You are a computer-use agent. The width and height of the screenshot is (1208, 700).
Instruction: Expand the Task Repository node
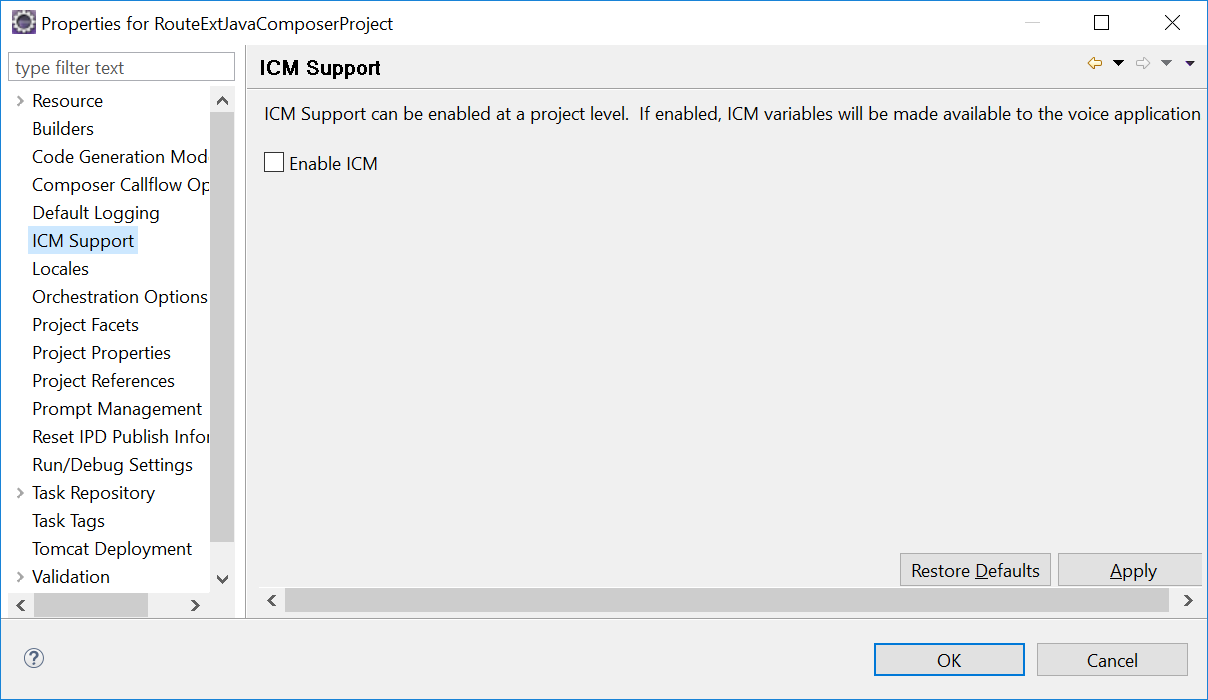coord(20,493)
